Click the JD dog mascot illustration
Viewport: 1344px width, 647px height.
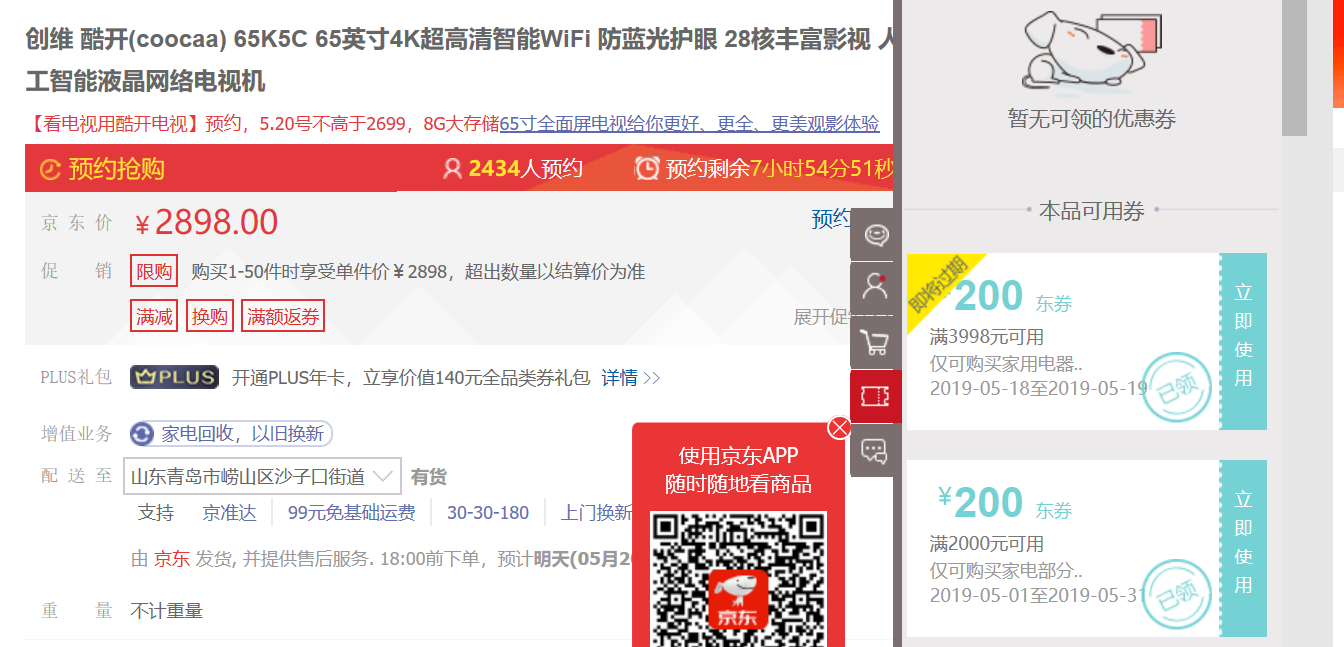pos(1090,50)
